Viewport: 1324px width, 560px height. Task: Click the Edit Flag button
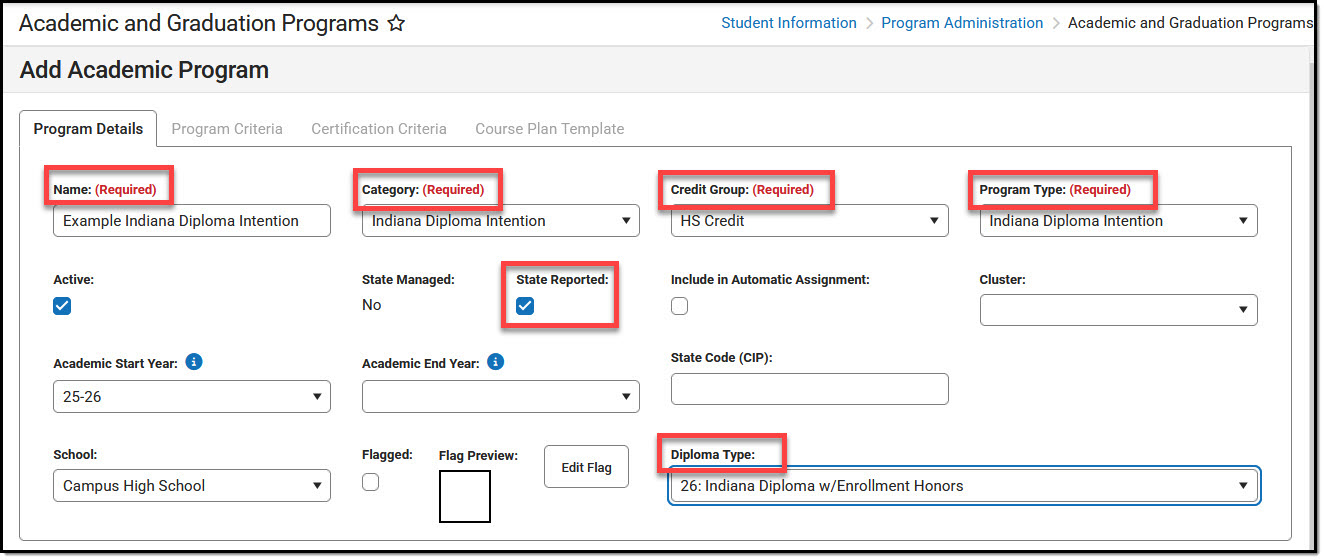coord(586,467)
